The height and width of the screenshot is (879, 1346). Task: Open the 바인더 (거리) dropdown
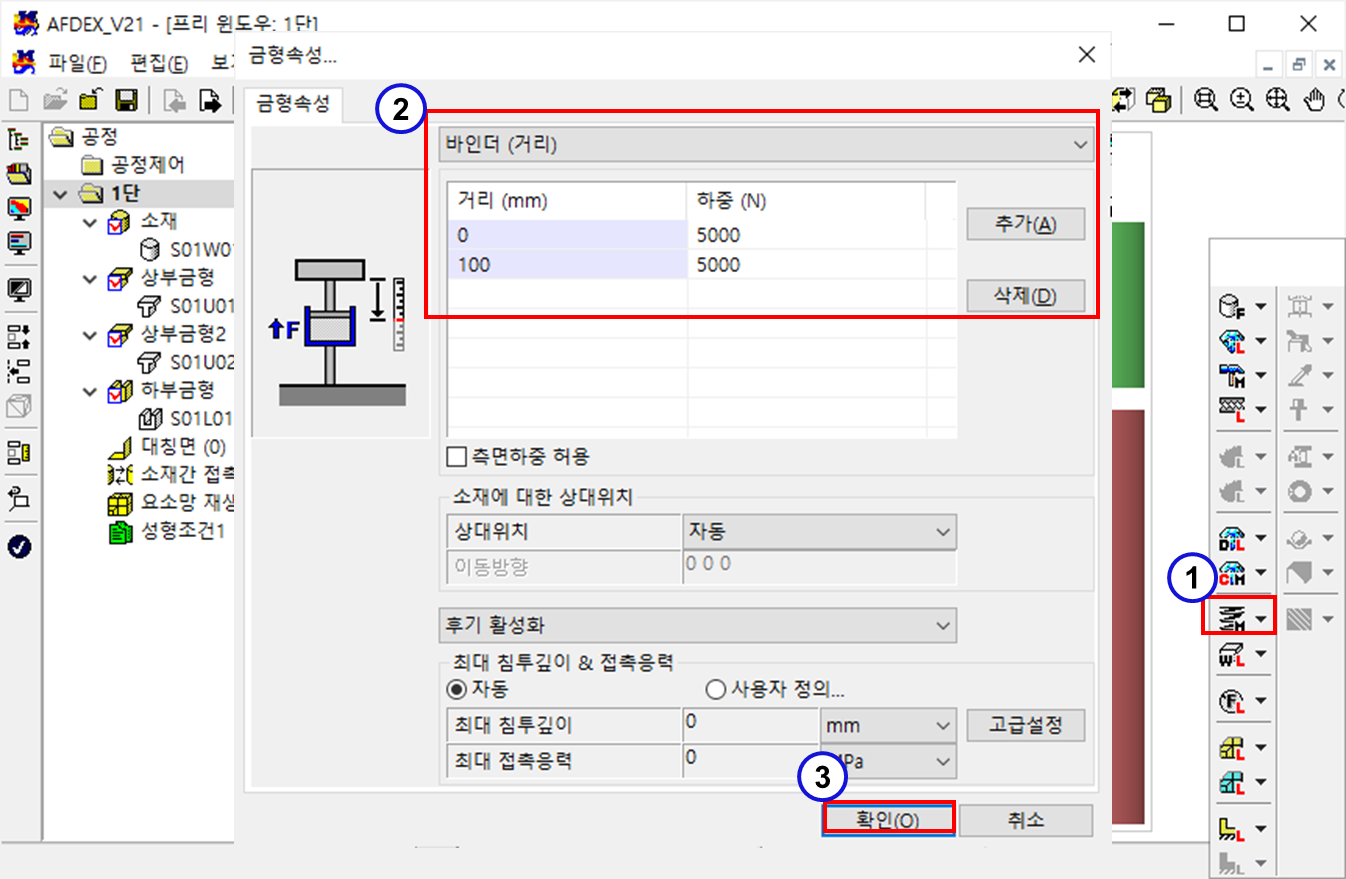coord(766,145)
